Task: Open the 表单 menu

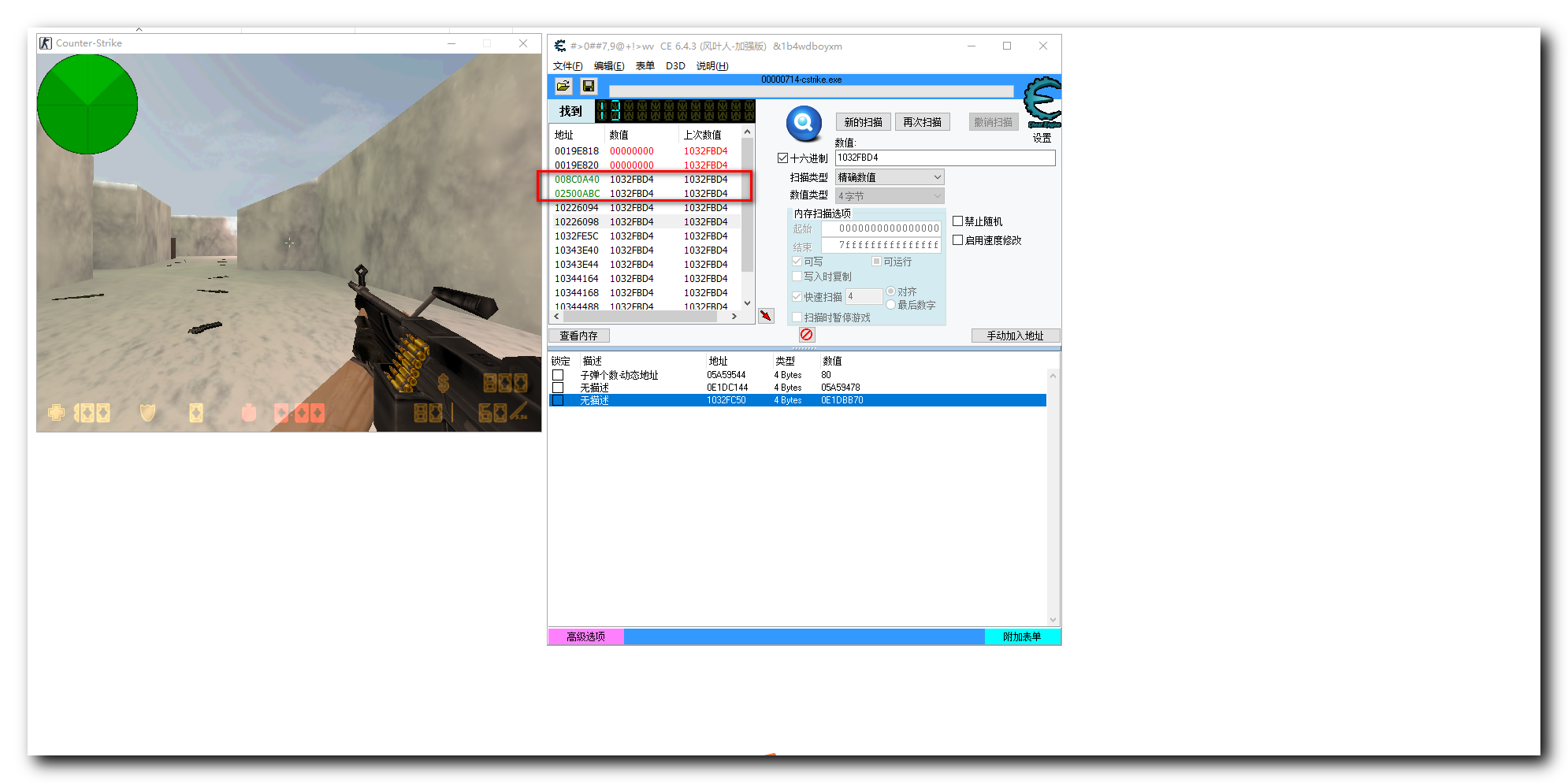Action: click(x=645, y=66)
